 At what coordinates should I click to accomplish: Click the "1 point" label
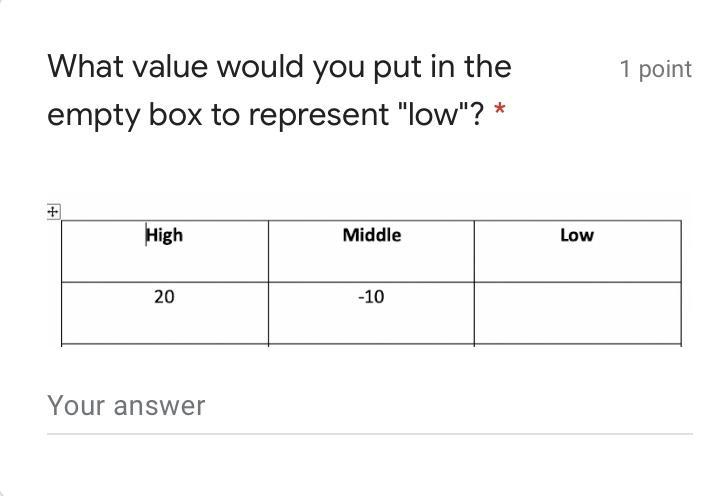click(656, 69)
